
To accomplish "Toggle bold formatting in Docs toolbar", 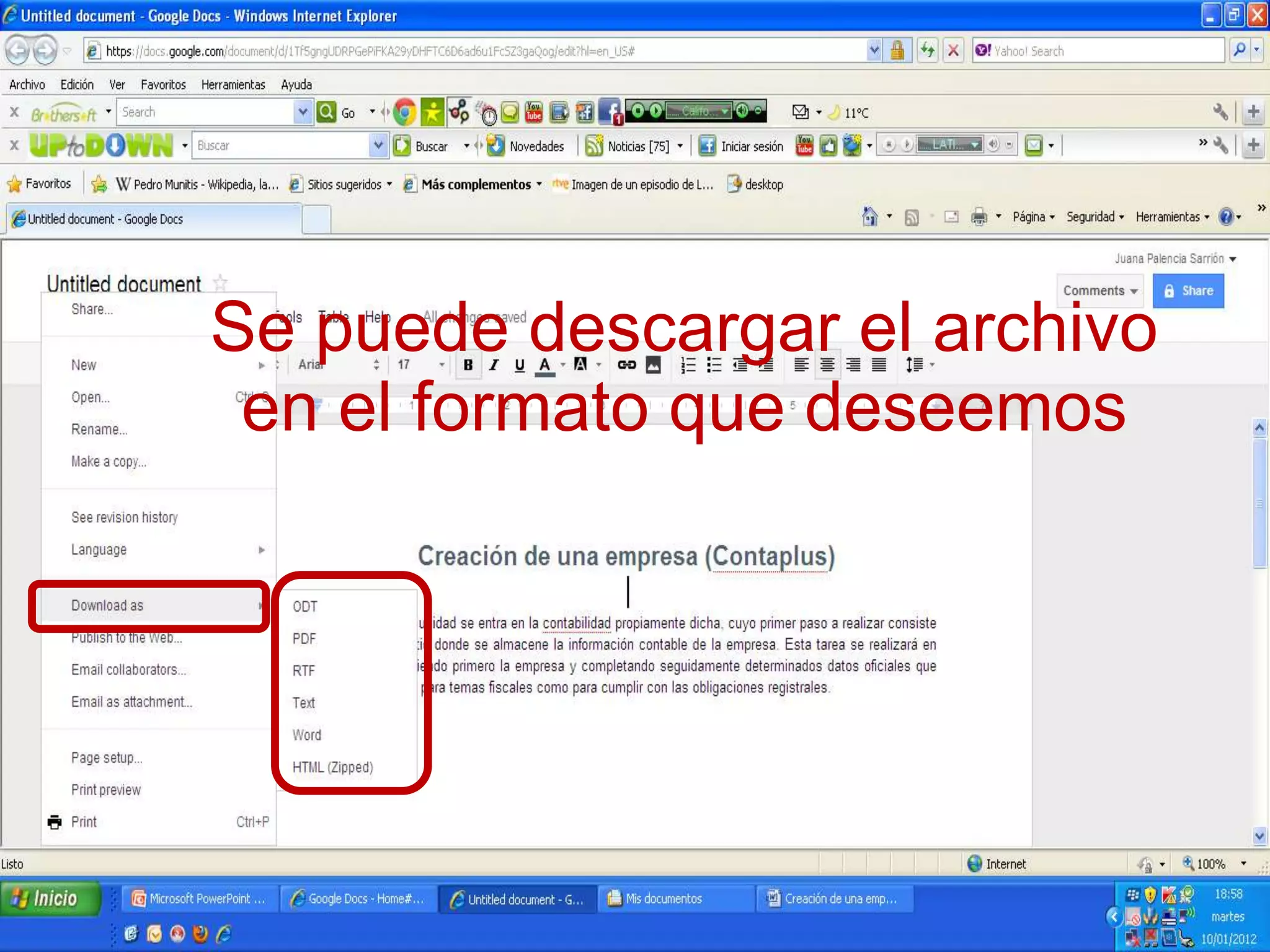I will (x=468, y=365).
